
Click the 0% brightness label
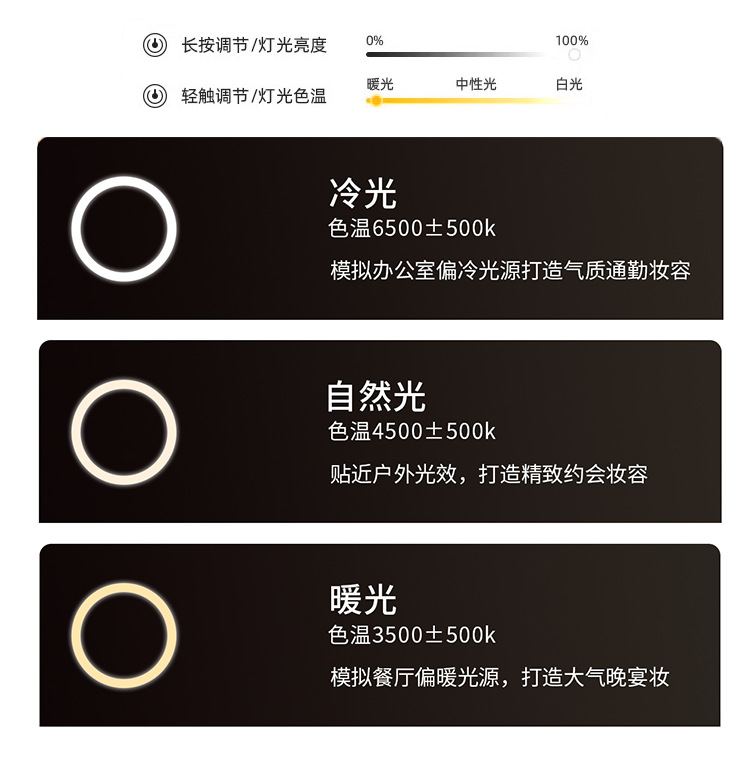pos(375,41)
